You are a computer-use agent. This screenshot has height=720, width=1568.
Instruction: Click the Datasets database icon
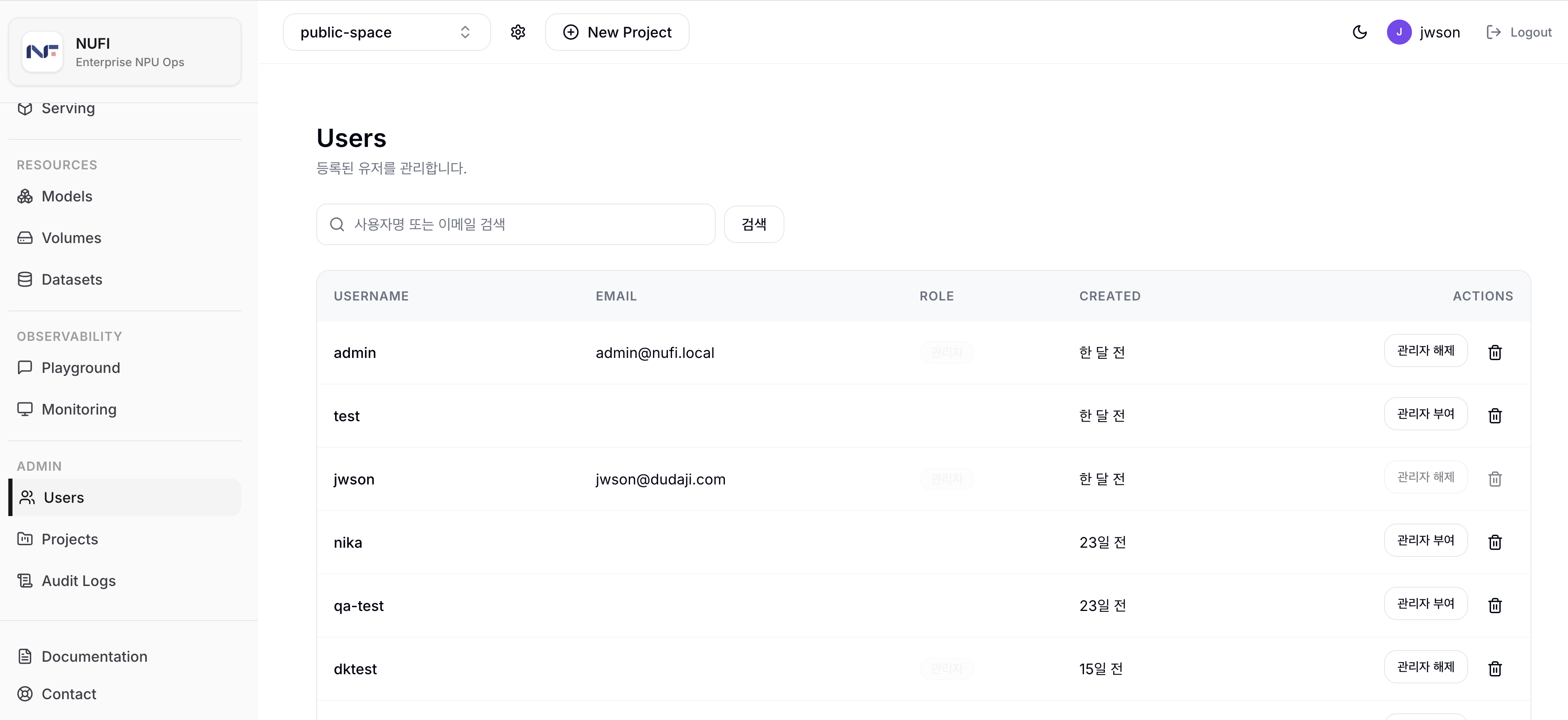pos(25,279)
